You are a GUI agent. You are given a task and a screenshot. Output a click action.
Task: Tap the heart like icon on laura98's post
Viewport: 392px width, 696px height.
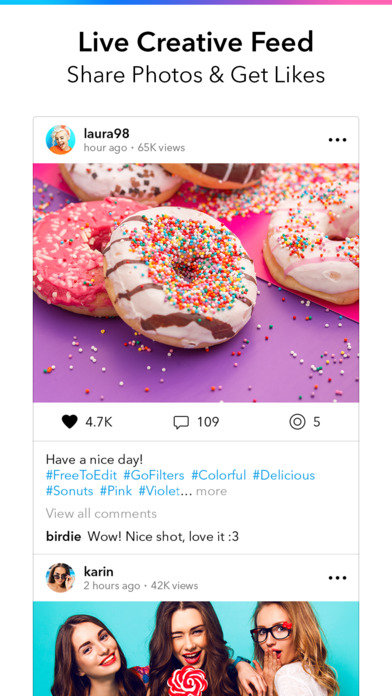click(70, 422)
